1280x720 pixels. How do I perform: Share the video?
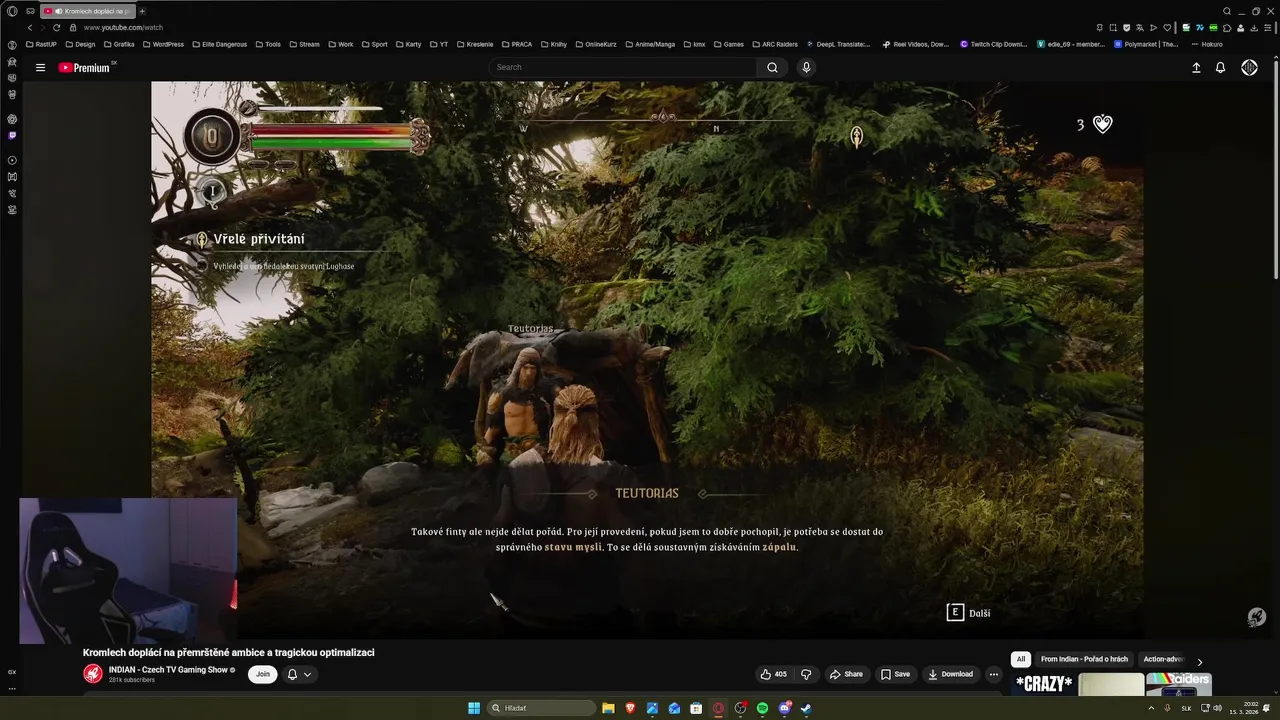846,674
